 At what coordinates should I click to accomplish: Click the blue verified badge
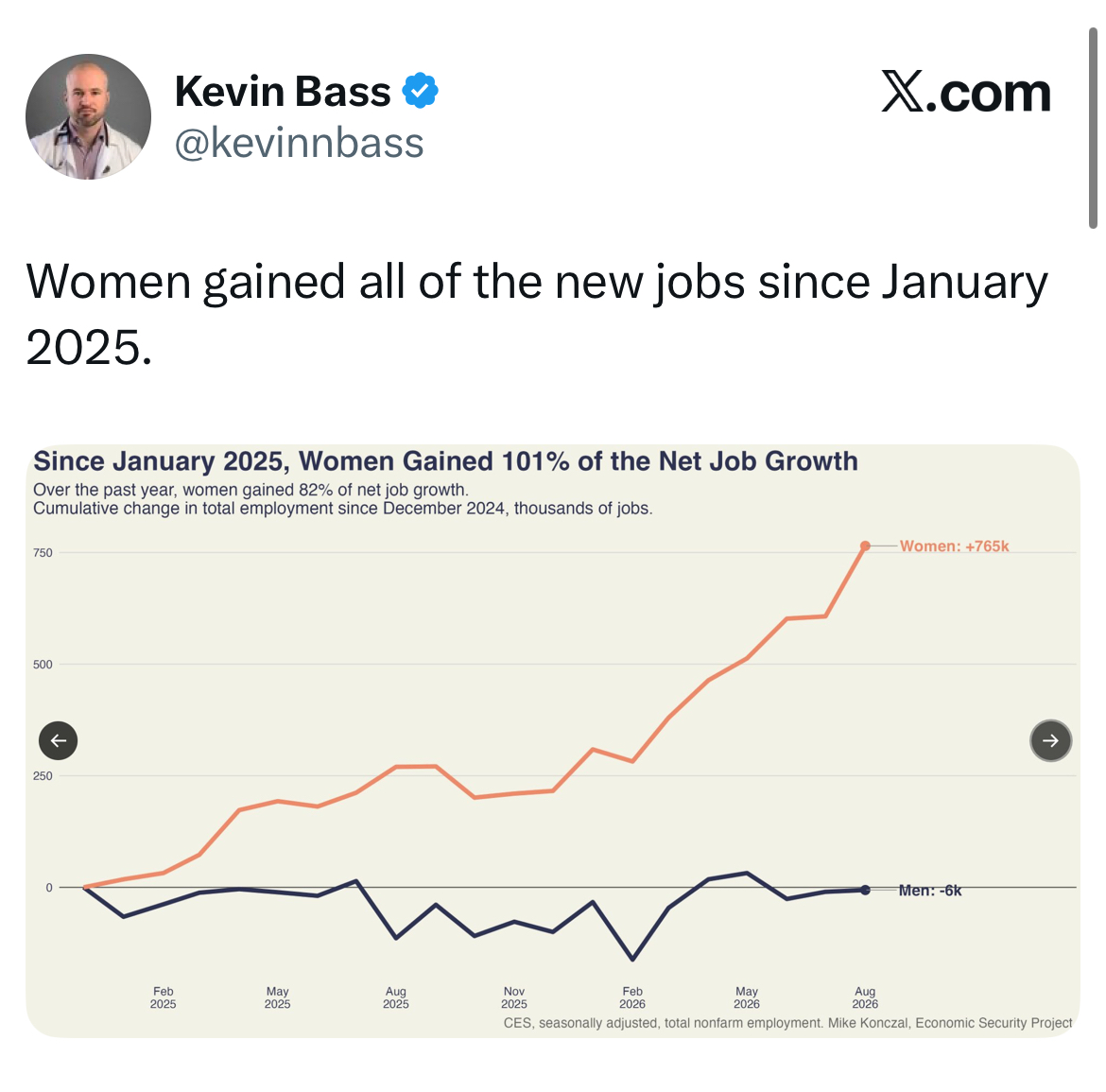pos(420,91)
